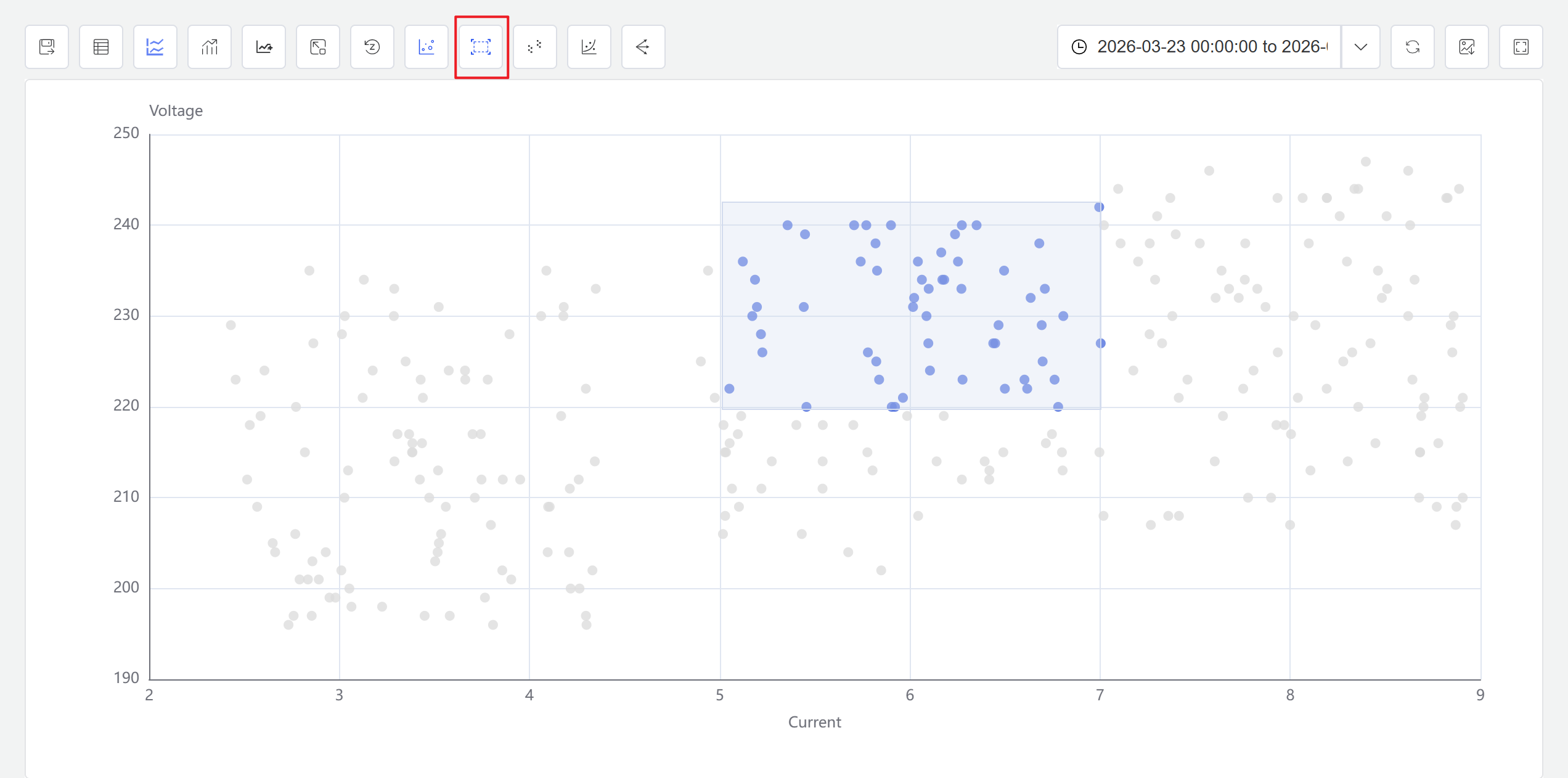The height and width of the screenshot is (778, 1568).
Task: Click the restore original scale icon
Action: [x=318, y=46]
